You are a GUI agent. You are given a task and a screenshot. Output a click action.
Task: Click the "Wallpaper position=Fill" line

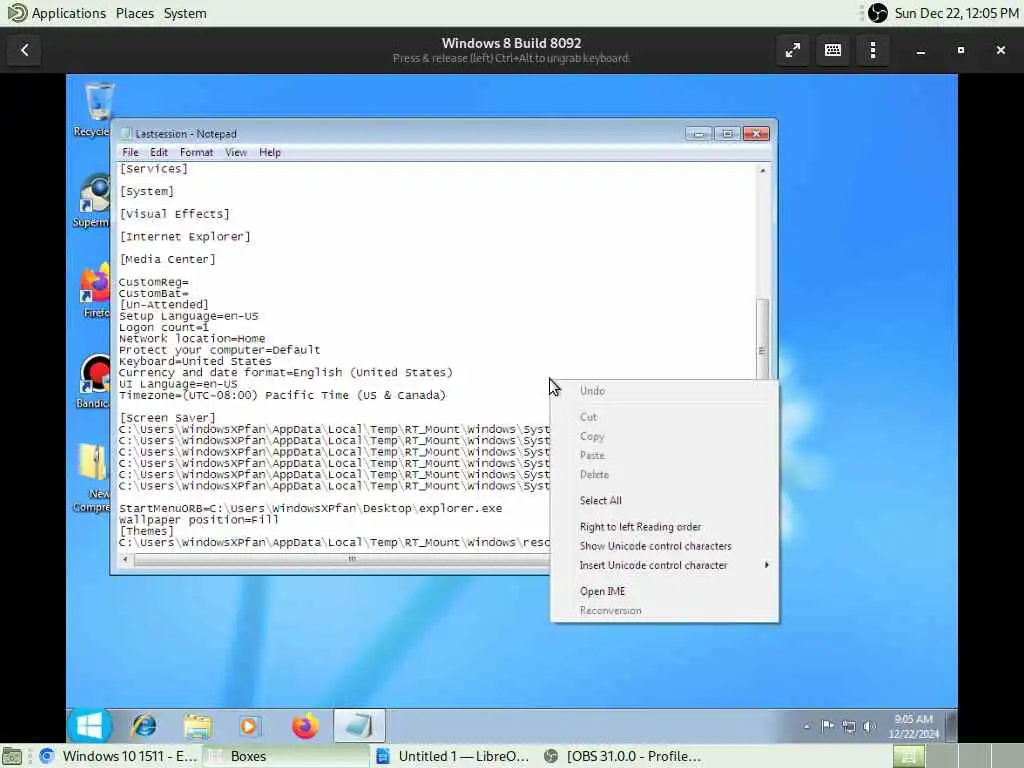pos(199,520)
